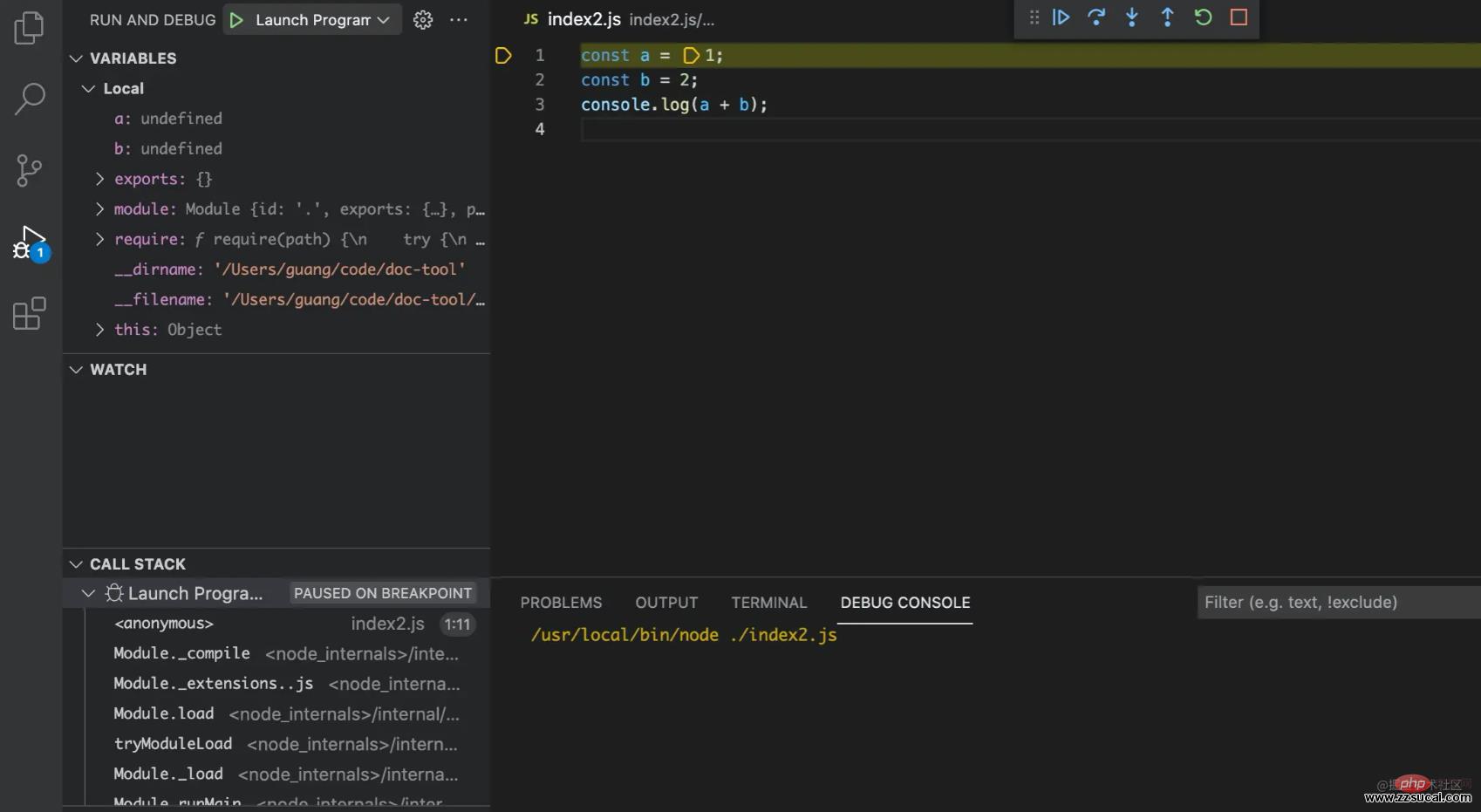Screen dimensions: 1481x812
Task: Click line number 4 in gutter
Action: point(540,129)
